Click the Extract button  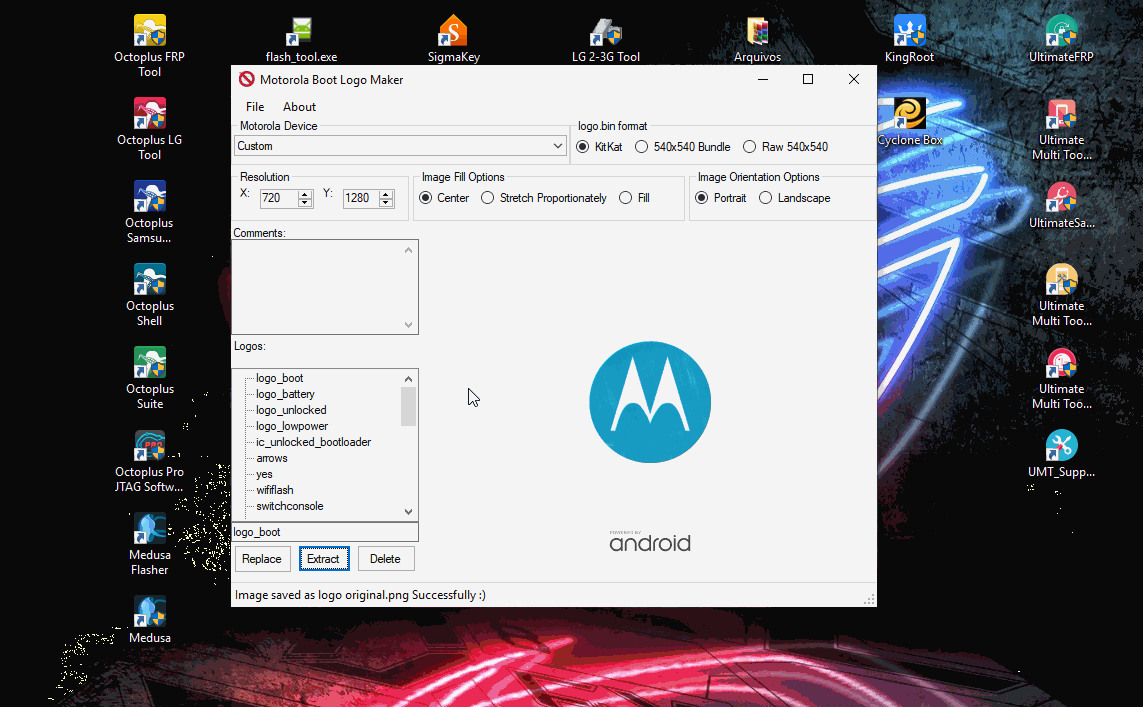tap(324, 559)
